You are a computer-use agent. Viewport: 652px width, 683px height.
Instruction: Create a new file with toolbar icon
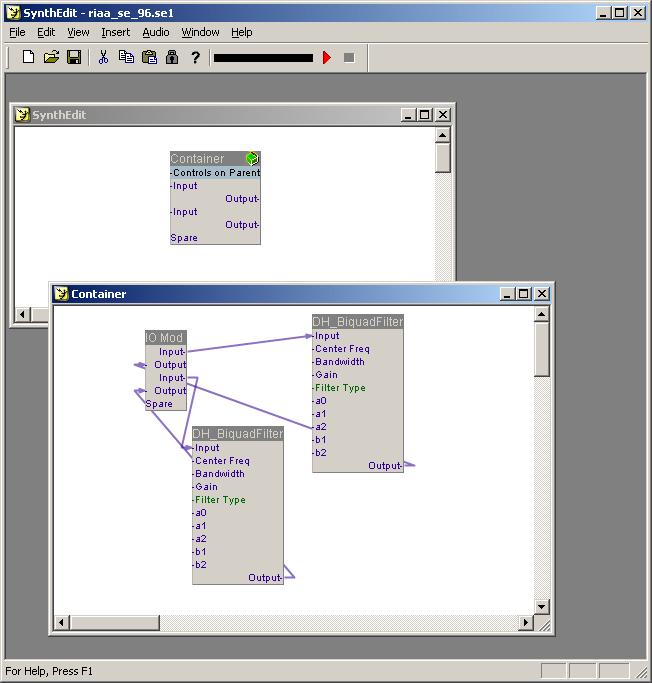point(28,57)
